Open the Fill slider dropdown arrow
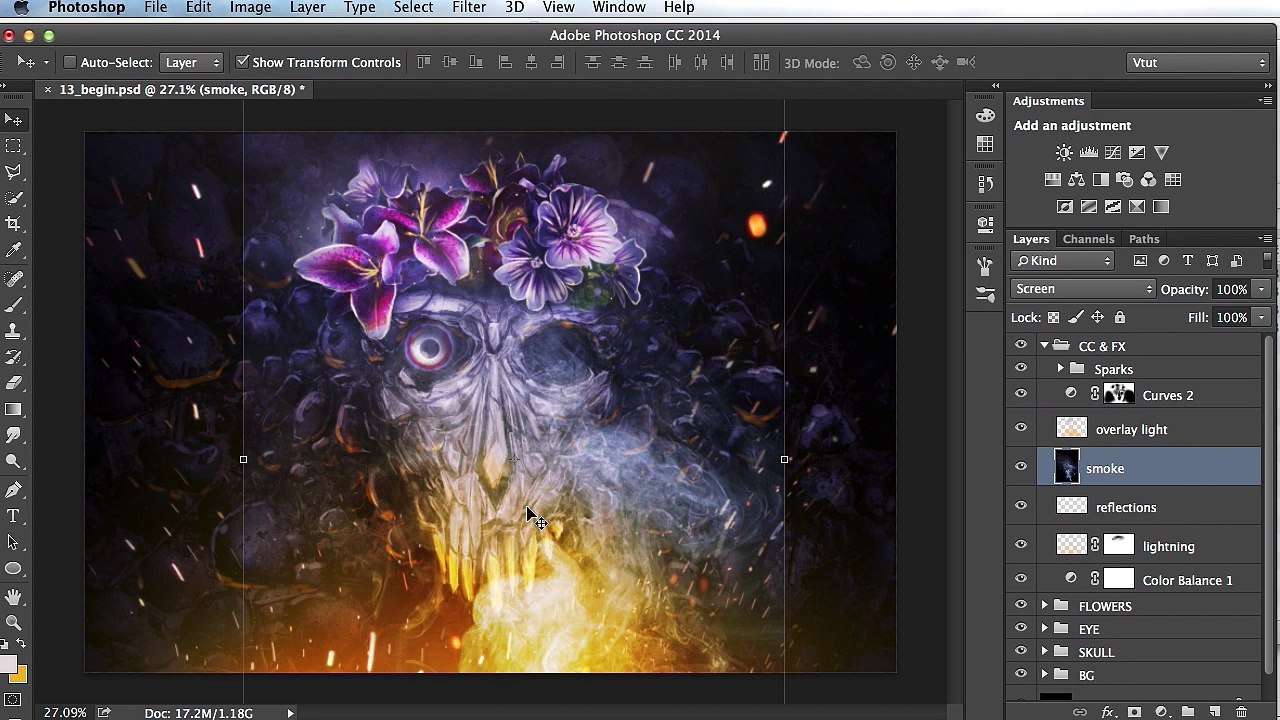Screen dimensions: 1280x720 pyautogui.click(x=1262, y=317)
